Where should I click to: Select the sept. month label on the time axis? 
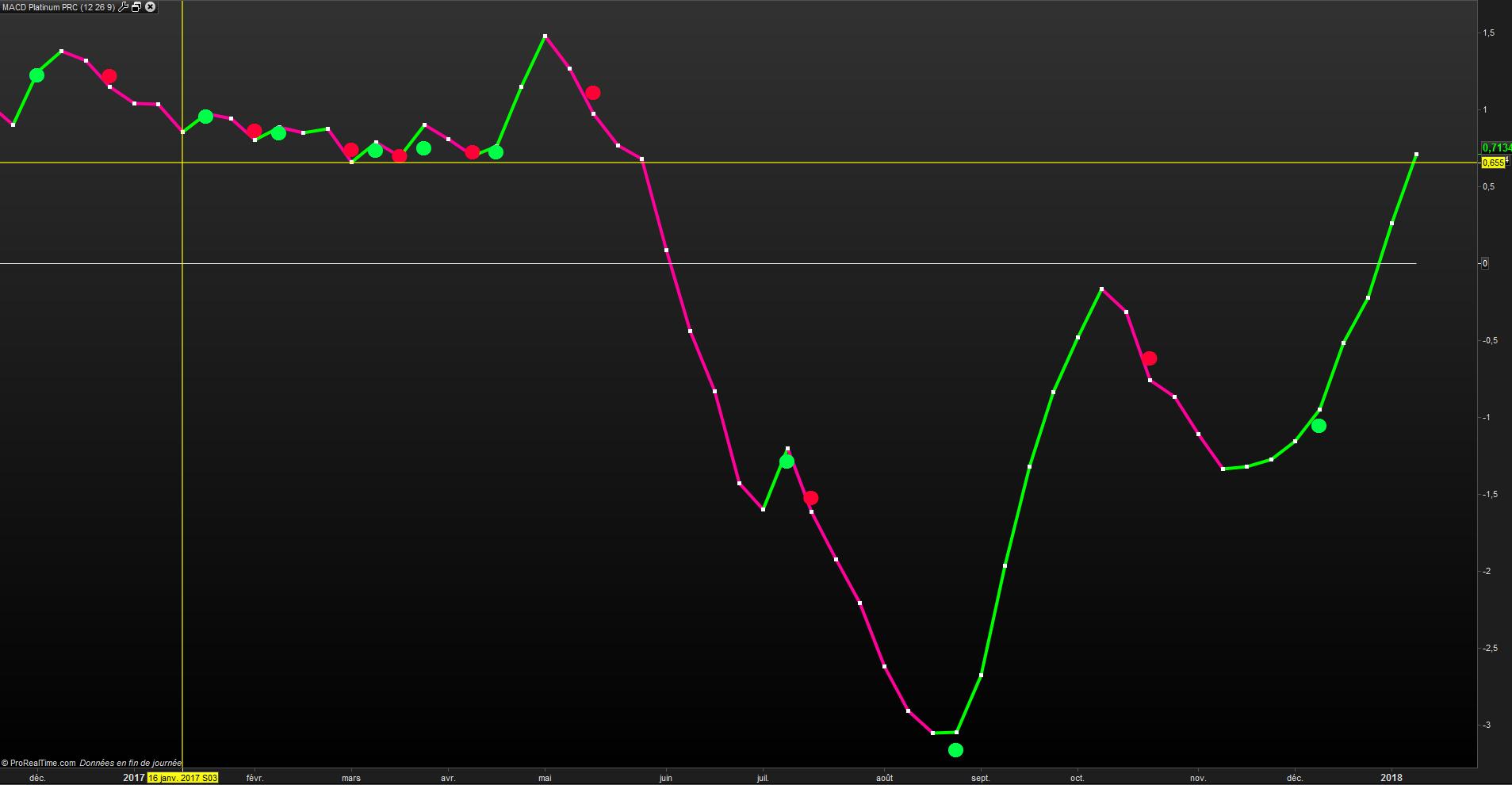point(981,778)
